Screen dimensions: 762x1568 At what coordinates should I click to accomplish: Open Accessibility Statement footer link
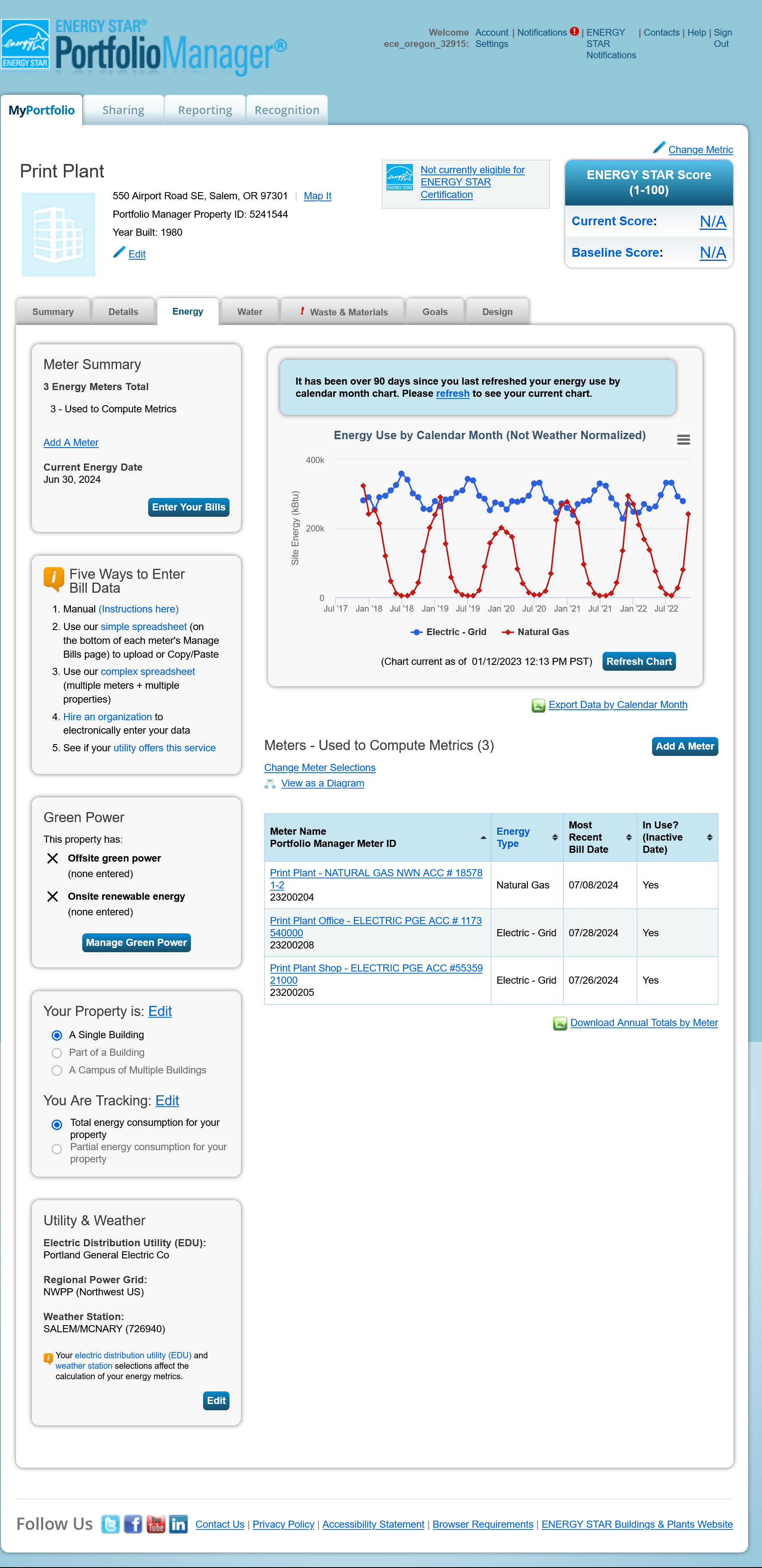pos(373,1525)
